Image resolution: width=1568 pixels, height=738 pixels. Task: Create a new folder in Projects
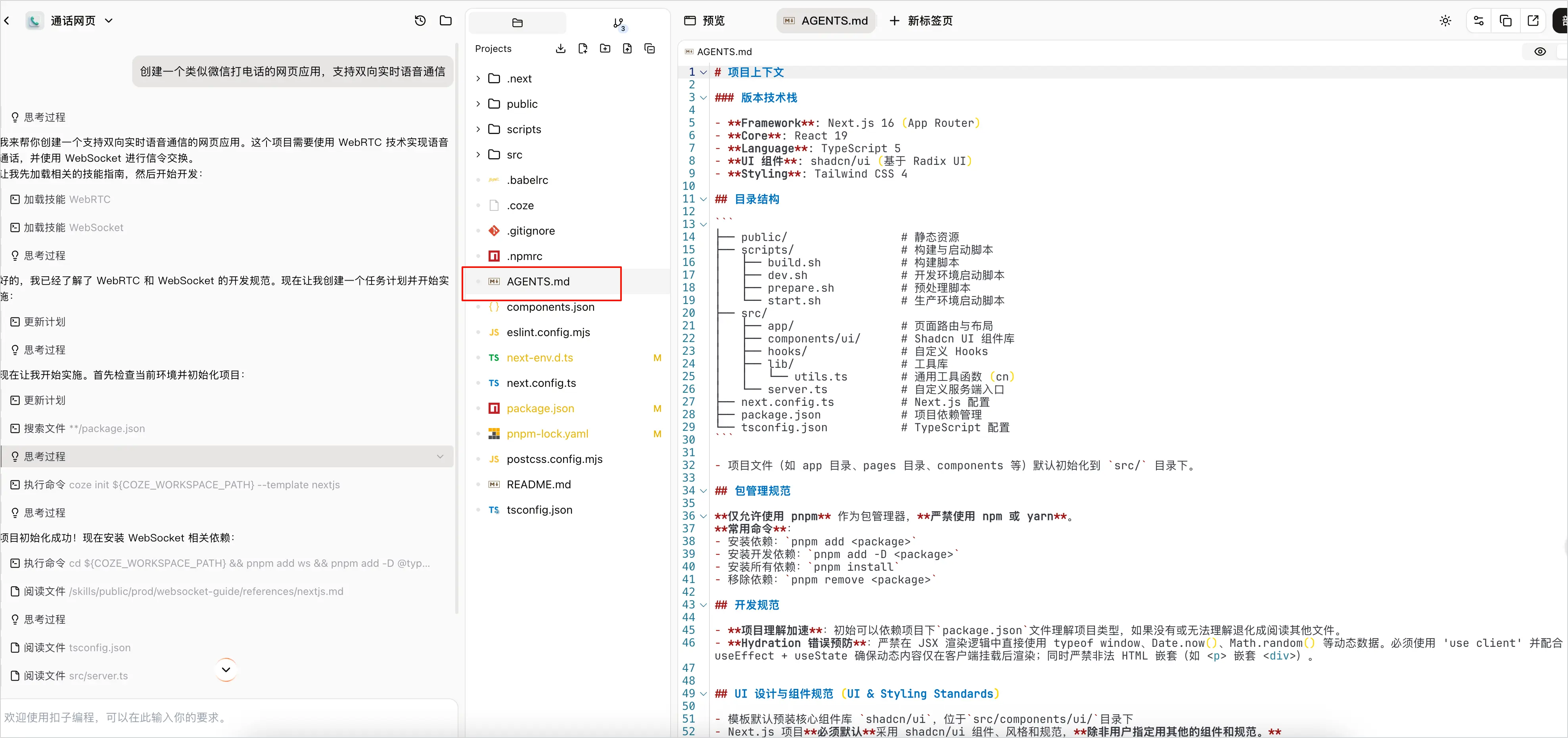605,49
